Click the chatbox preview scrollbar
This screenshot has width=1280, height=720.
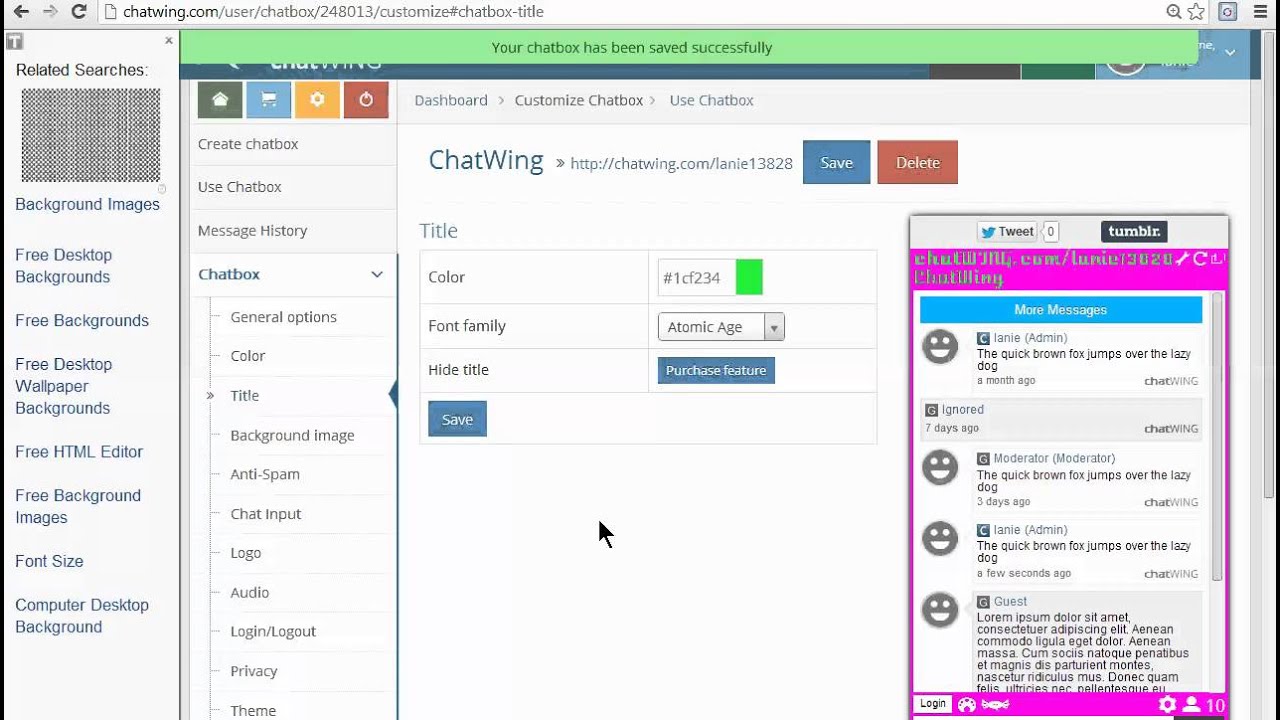[1217, 438]
